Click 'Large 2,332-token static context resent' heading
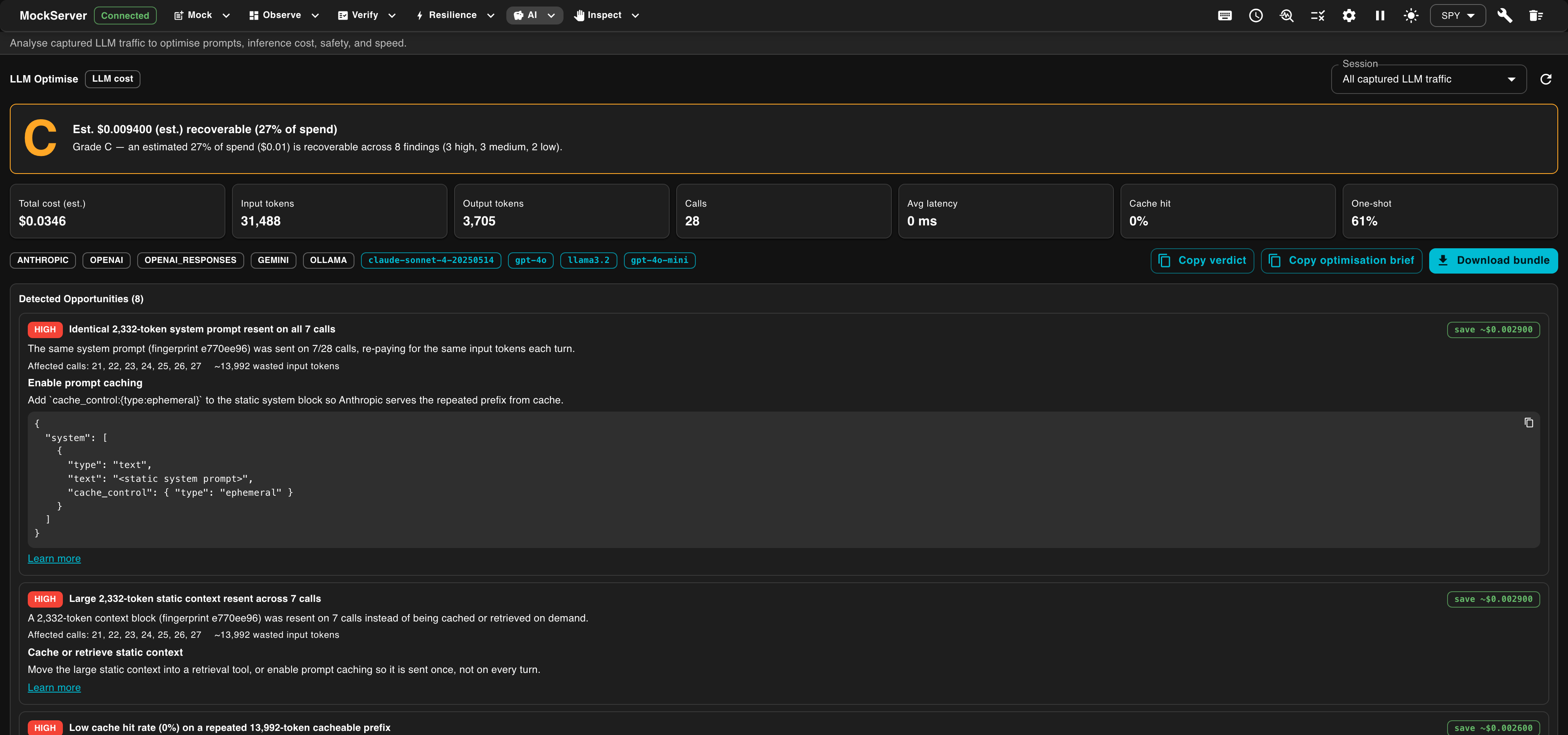The image size is (1568, 735). [195, 599]
